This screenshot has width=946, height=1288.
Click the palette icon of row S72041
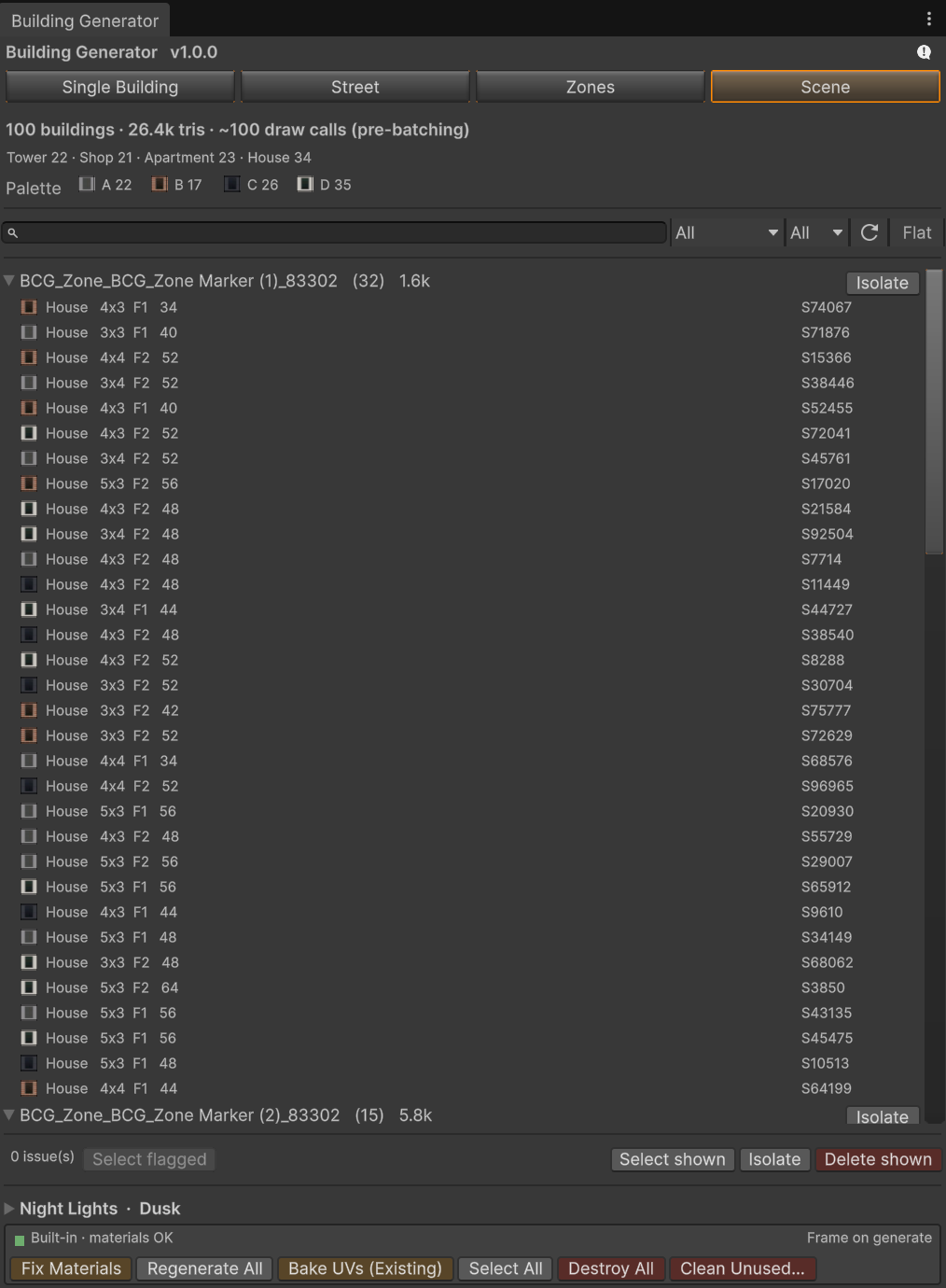(x=29, y=433)
